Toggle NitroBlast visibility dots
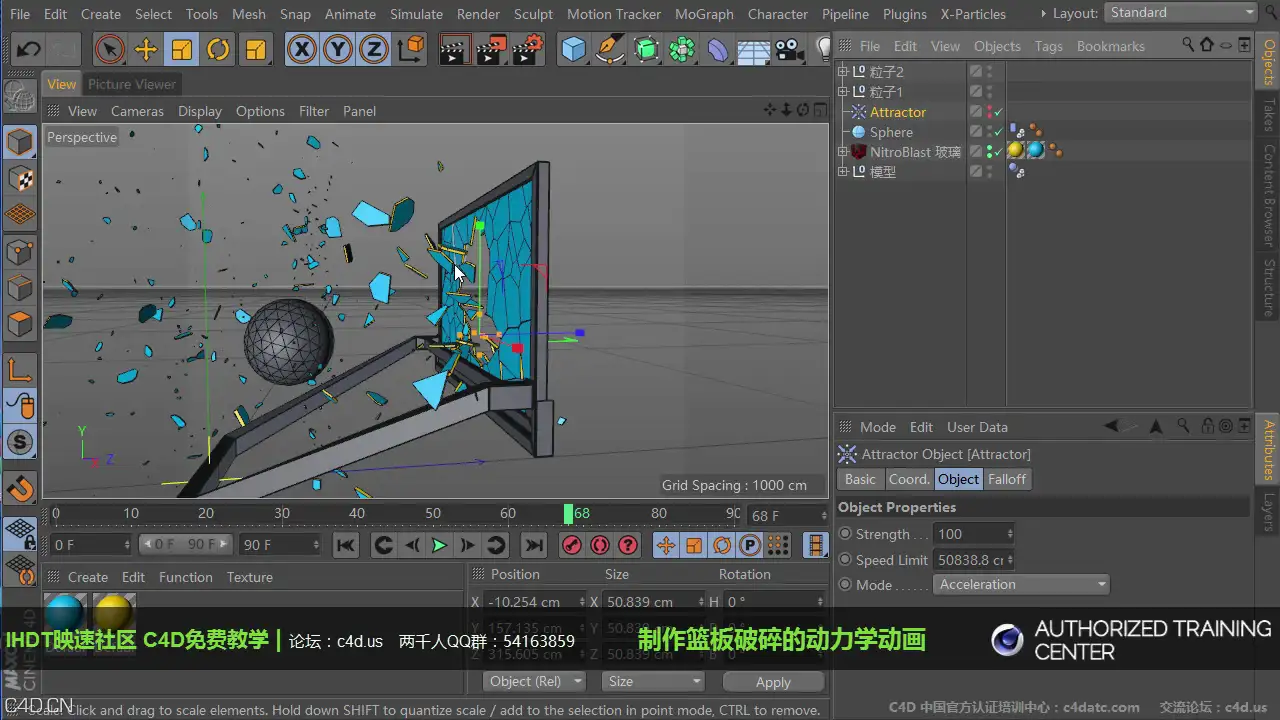The image size is (1280, 720). tap(989, 152)
